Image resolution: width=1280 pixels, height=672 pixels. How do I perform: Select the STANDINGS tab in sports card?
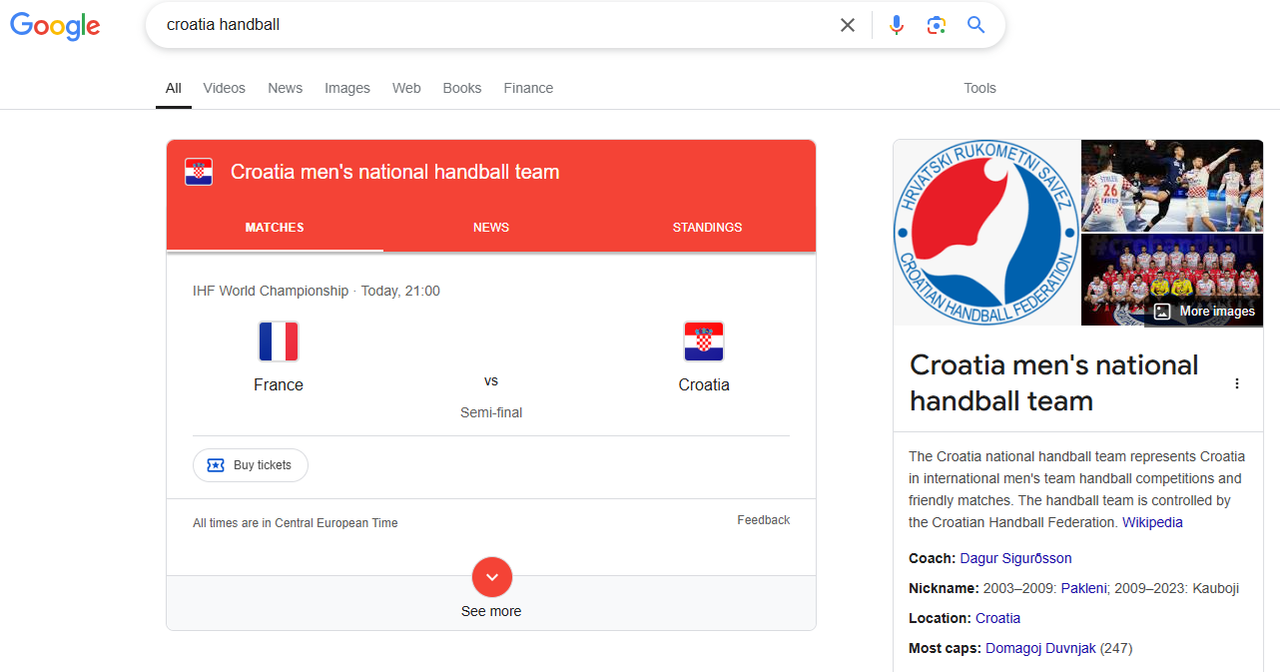(x=707, y=227)
